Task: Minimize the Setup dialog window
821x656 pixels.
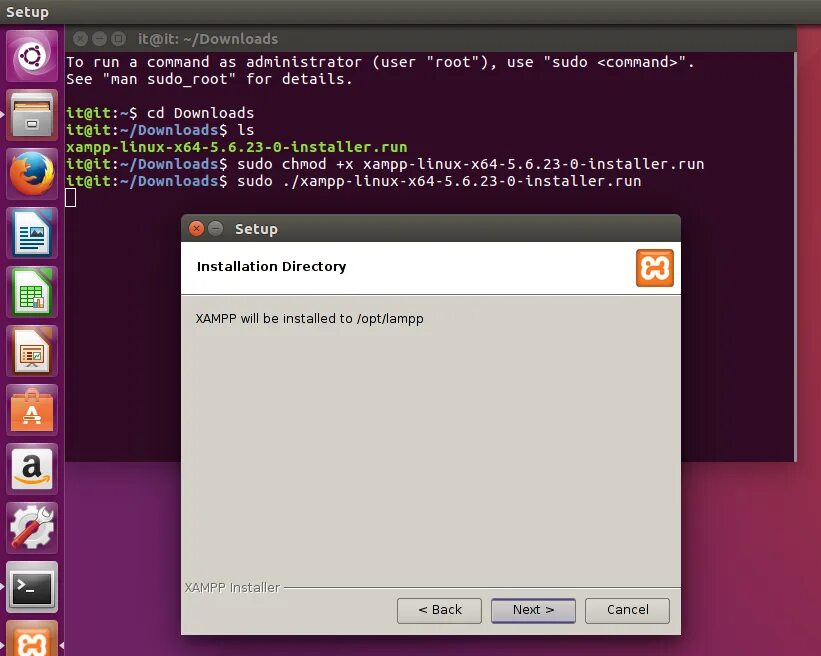Action: click(x=215, y=228)
